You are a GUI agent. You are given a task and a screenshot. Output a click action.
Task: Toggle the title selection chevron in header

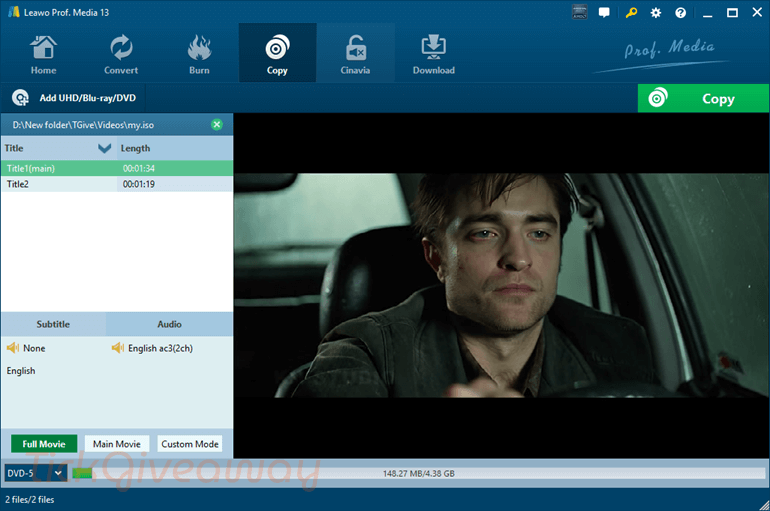pyautogui.click(x=104, y=148)
